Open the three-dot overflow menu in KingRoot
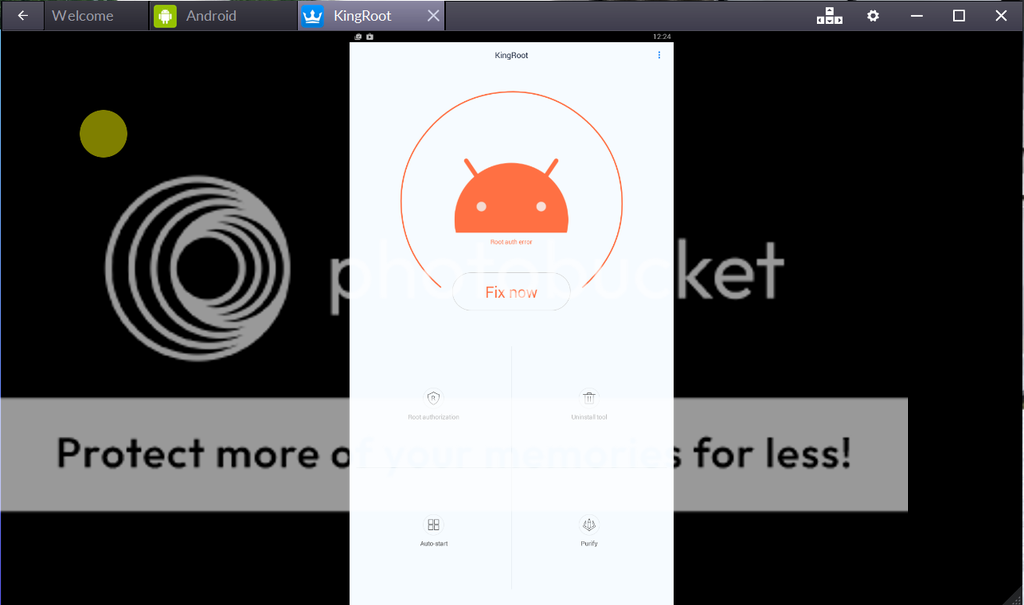Image resolution: width=1024 pixels, height=605 pixels. [x=659, y=55]
